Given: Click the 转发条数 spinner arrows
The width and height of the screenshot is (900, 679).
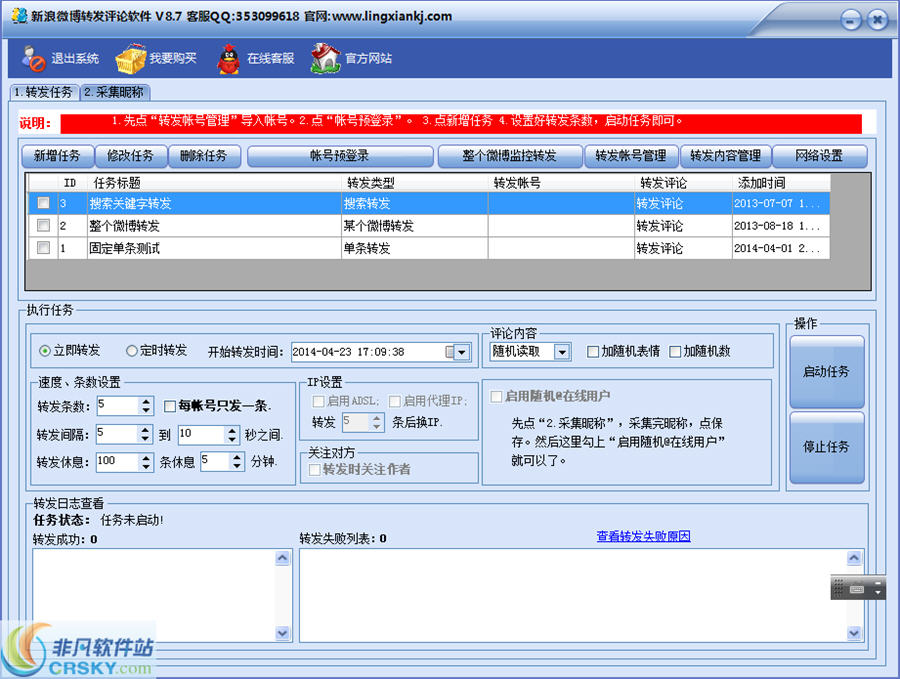Looking at the screenshot, I should pos(146,406).
